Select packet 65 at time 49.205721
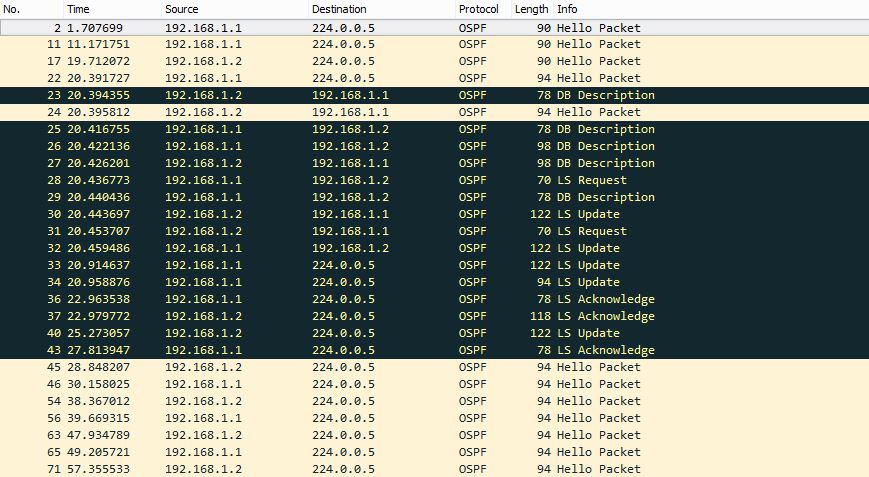The width and height of the screenshot is (869, 477). point(434,452)
